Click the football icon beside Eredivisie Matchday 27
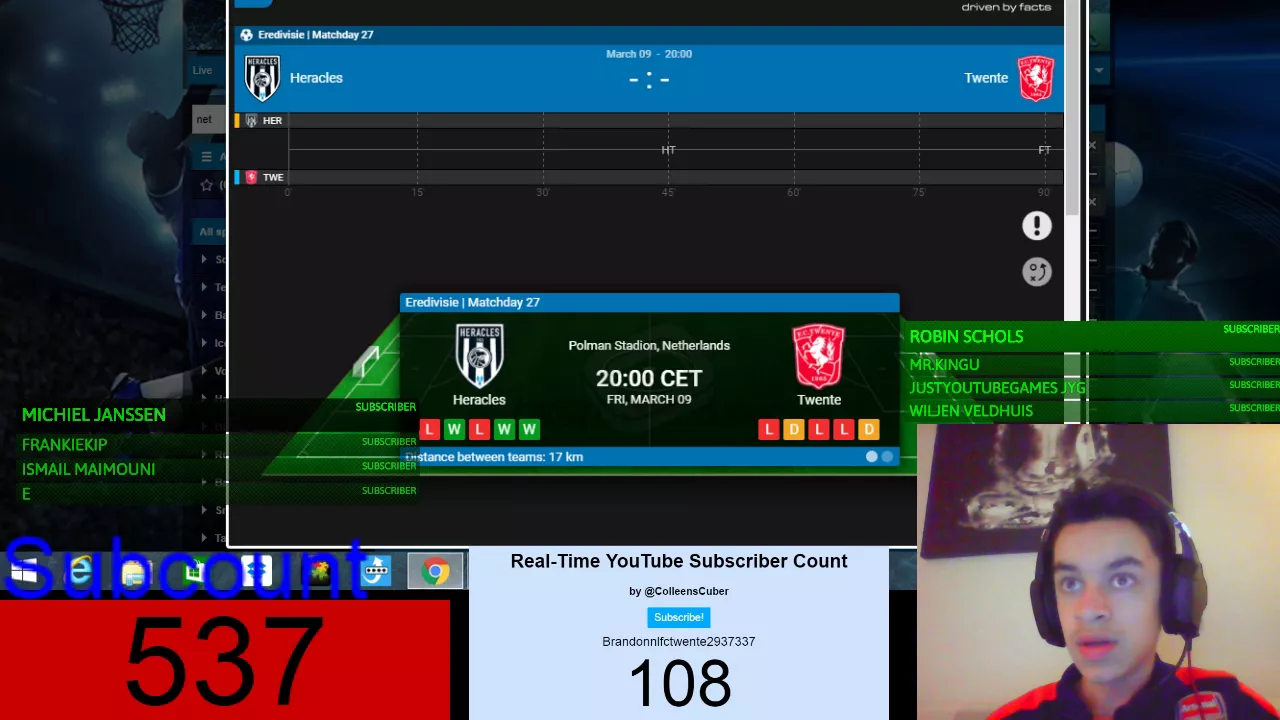This screenshot has height=720, width=1280. (x=246, y=35)
